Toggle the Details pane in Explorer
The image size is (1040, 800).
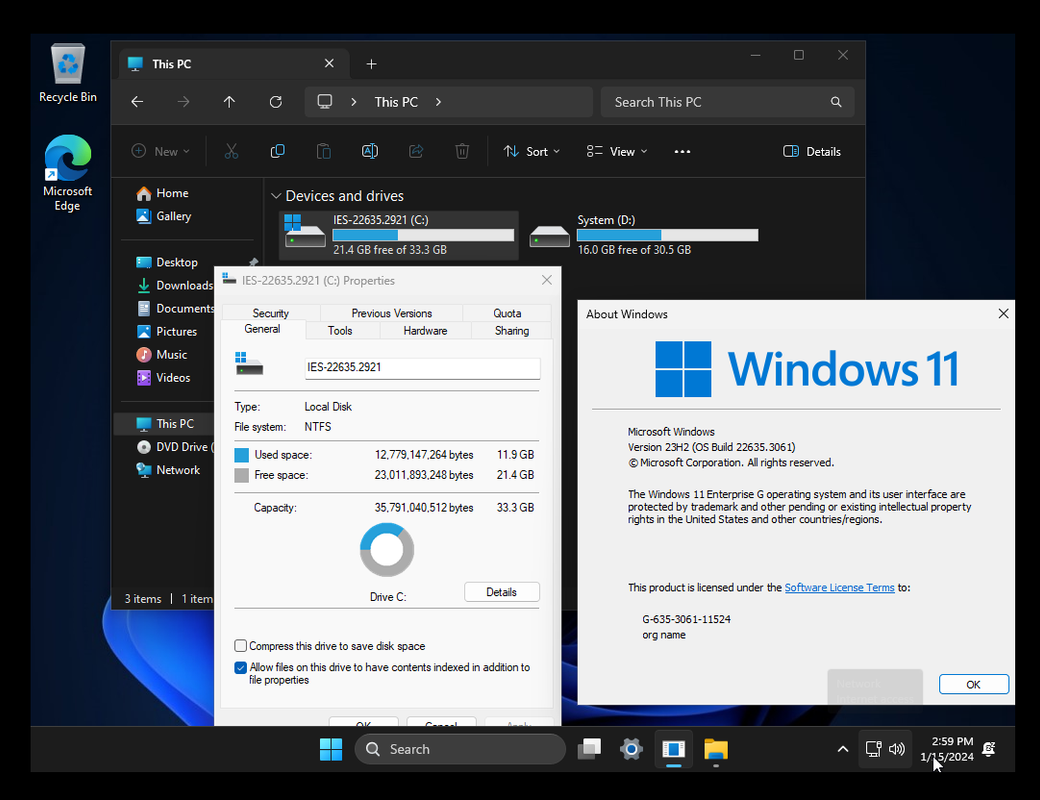[x=812, y=152]
